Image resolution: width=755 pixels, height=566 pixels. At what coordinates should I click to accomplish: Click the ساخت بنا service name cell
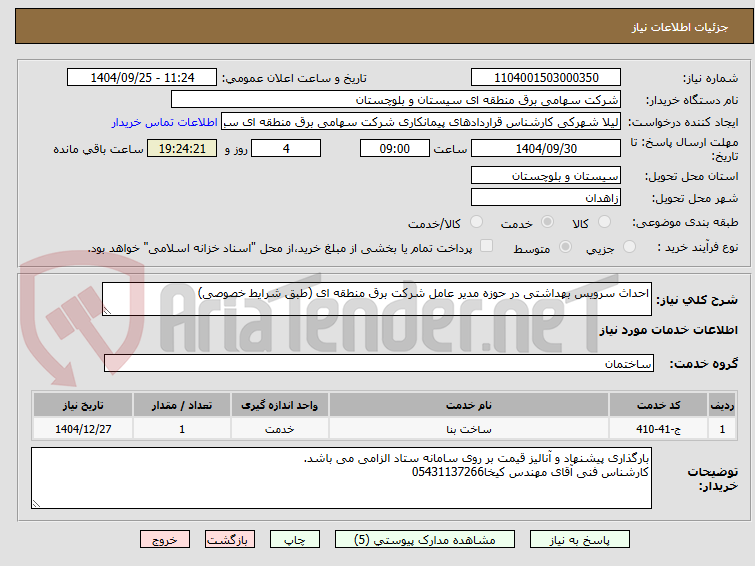(469, 429)
